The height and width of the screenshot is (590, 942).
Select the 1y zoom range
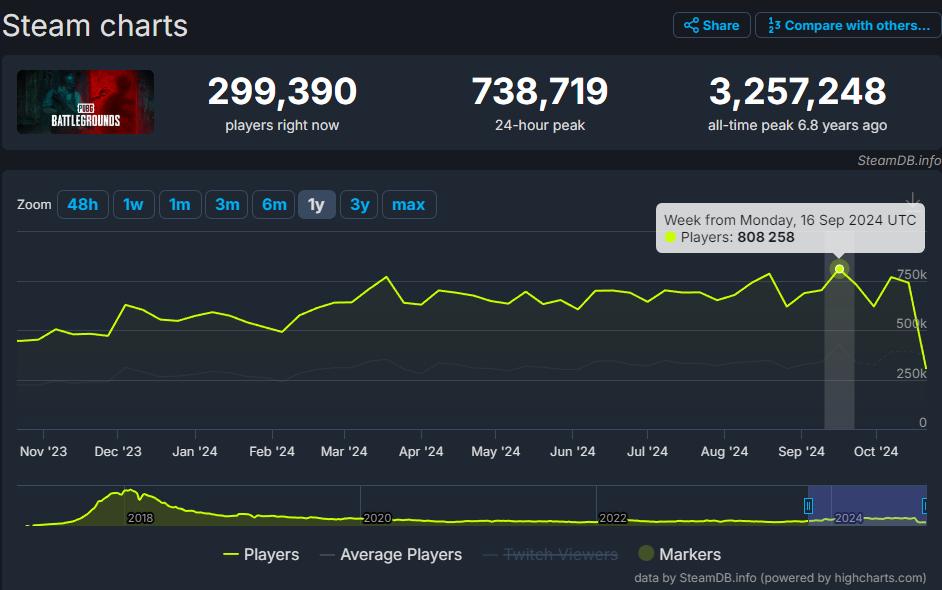(x=317, y=205)
